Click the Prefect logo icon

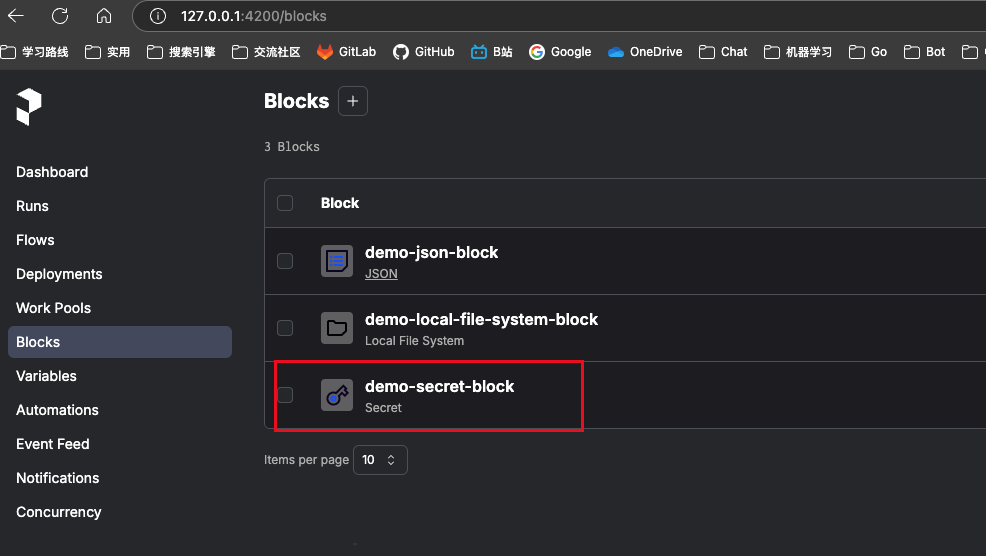point(29,107)
